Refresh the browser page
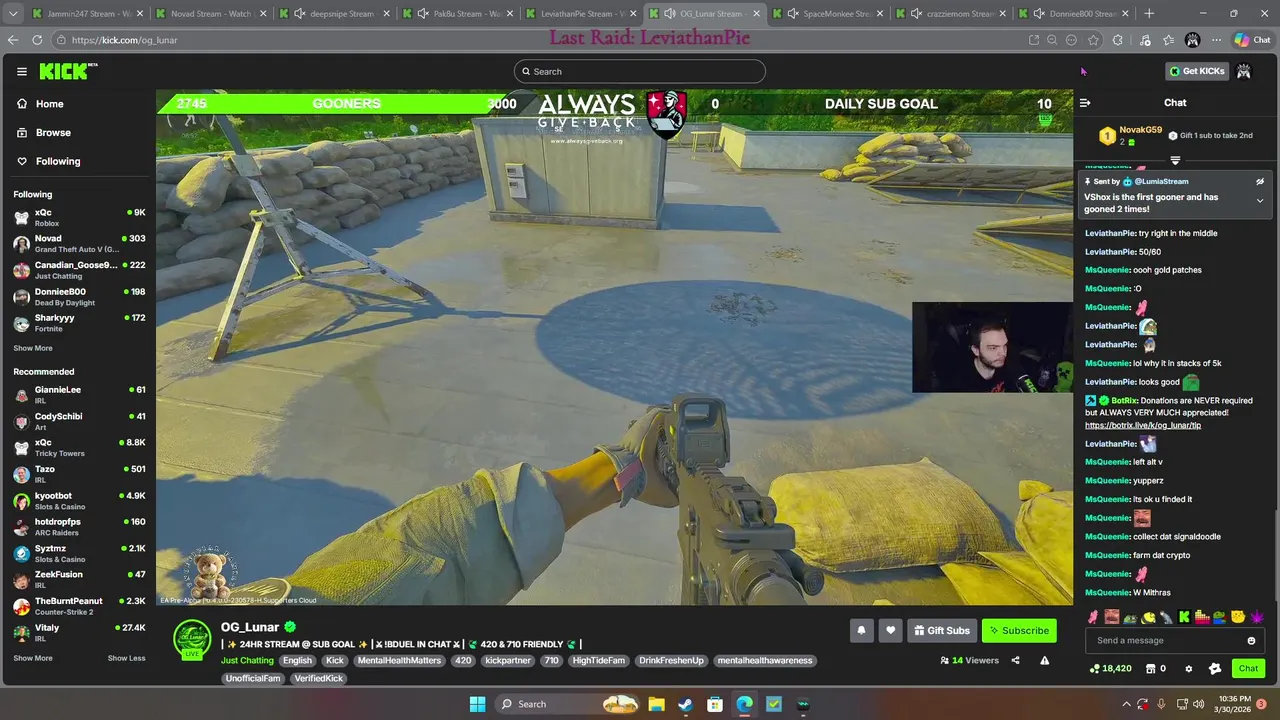1280x720 pixels. pos(37,40)
